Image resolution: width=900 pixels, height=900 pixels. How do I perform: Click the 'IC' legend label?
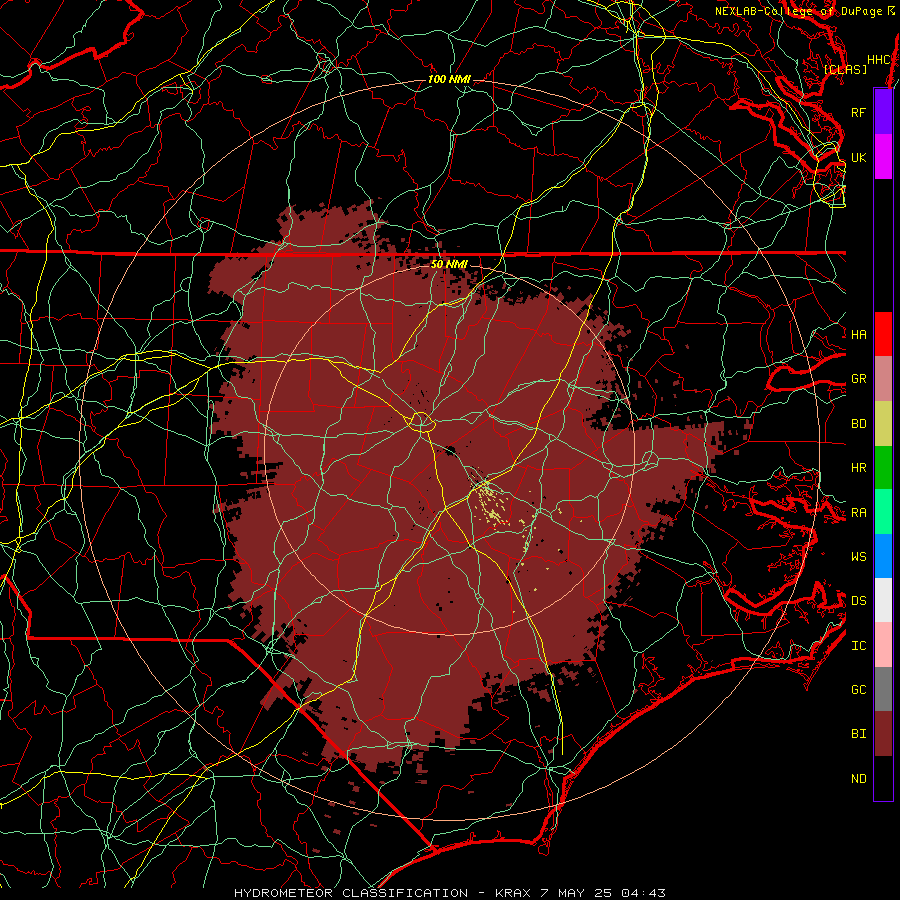coord(858,645)
